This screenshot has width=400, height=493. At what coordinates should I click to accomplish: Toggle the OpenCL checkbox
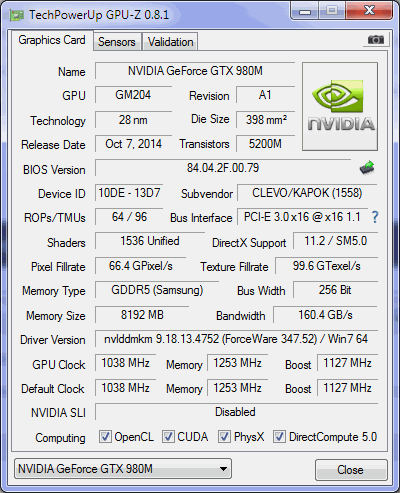point(105,436)
